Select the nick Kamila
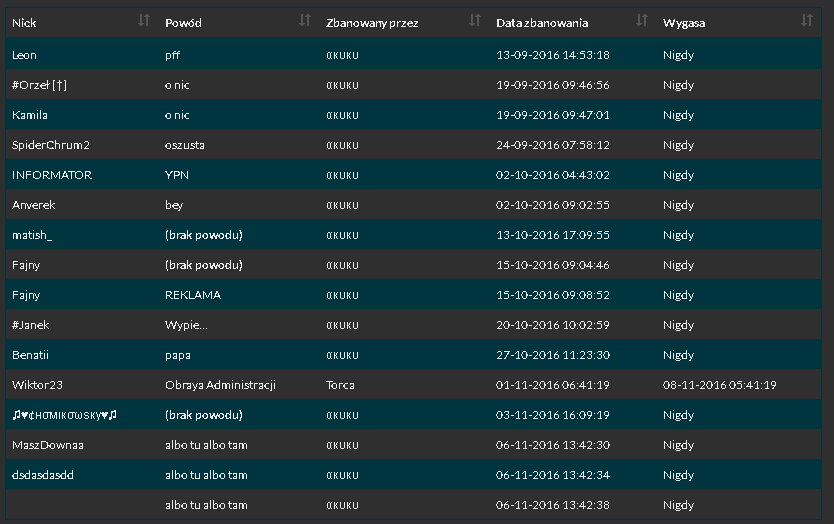 [x=30, y=115]
